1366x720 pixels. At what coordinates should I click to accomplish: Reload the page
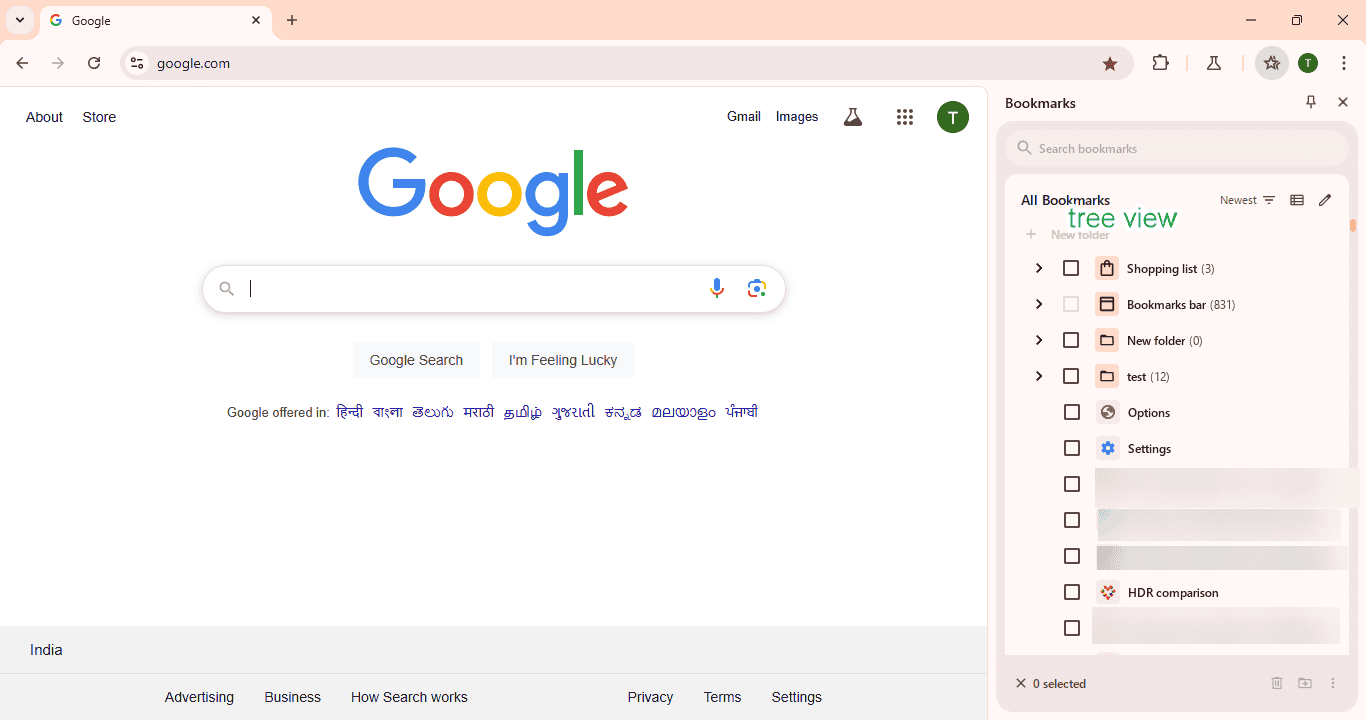tap(94, 63)
